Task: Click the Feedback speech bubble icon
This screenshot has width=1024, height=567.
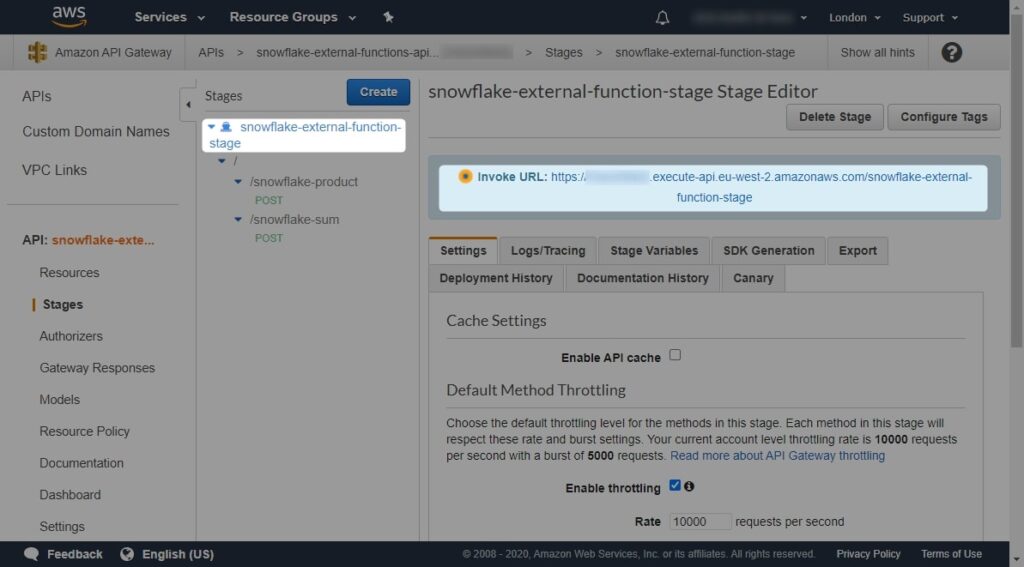Action: pos(31,554)
